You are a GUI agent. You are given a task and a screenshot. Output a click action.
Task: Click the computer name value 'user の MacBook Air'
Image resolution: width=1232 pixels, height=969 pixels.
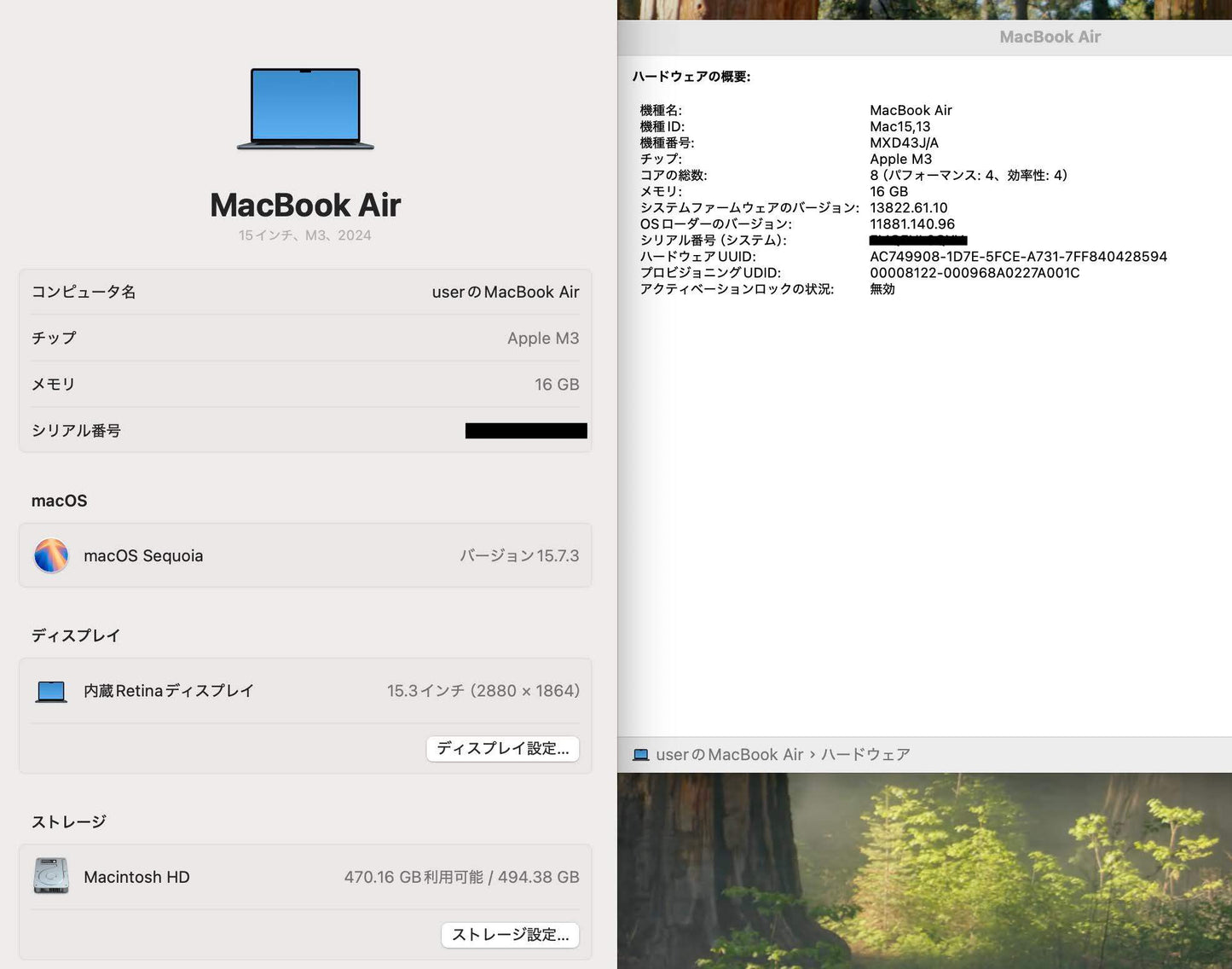506,292
